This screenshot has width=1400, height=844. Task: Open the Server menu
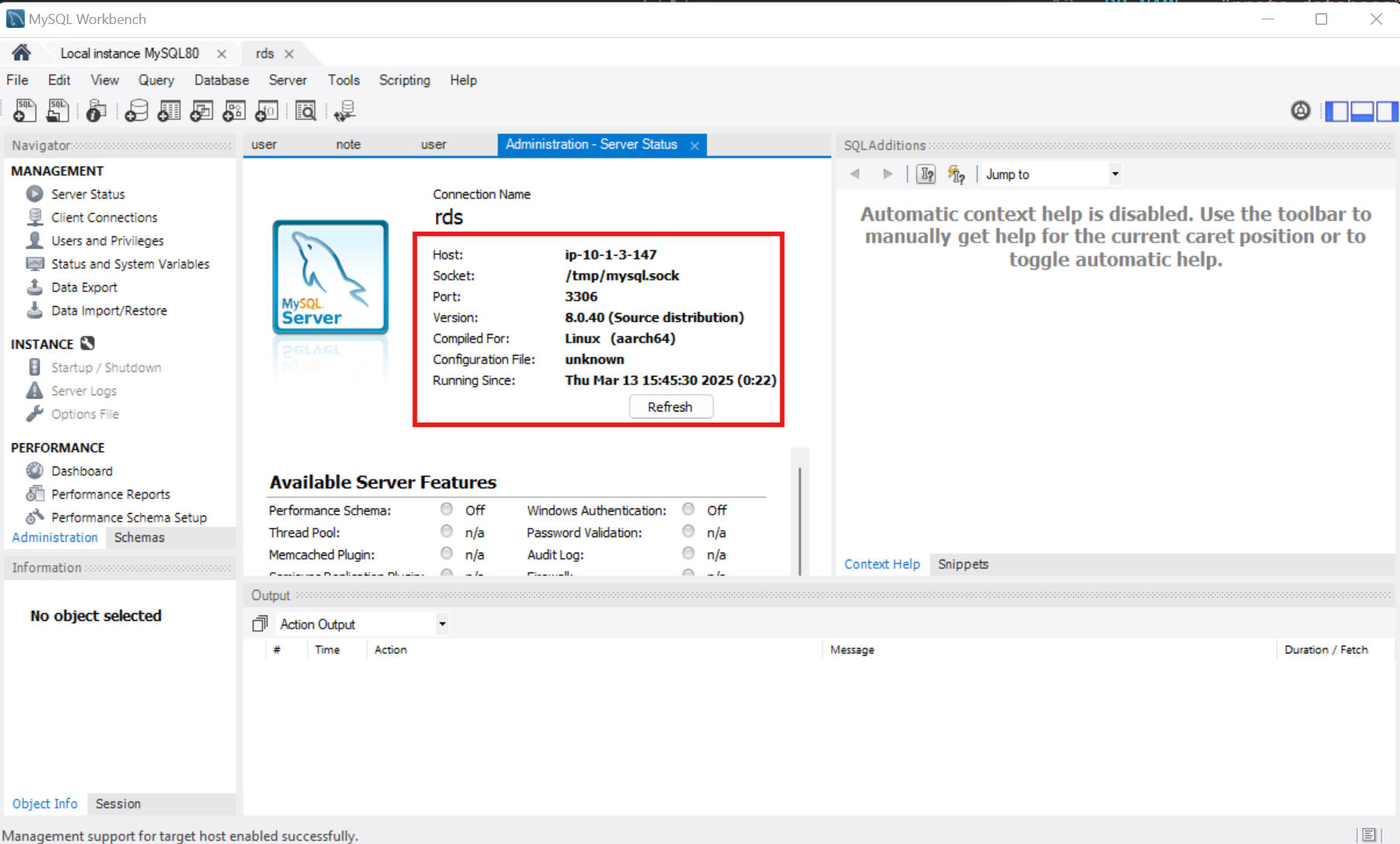point(287,80)
